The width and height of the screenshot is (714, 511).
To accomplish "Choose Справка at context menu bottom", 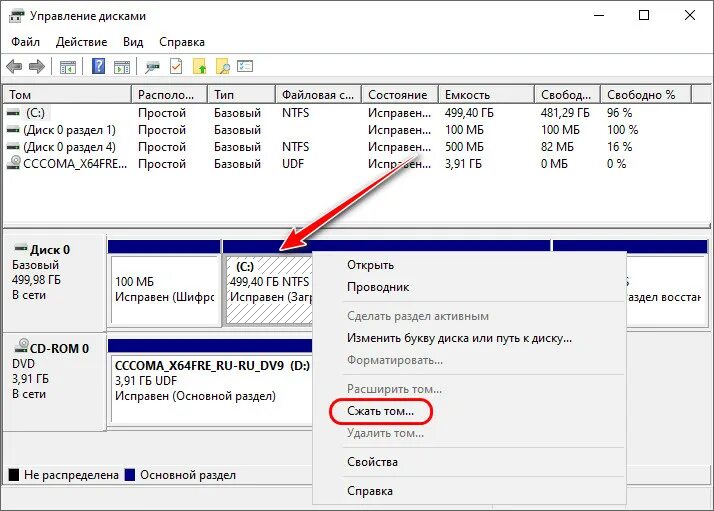I will point(469,491).
